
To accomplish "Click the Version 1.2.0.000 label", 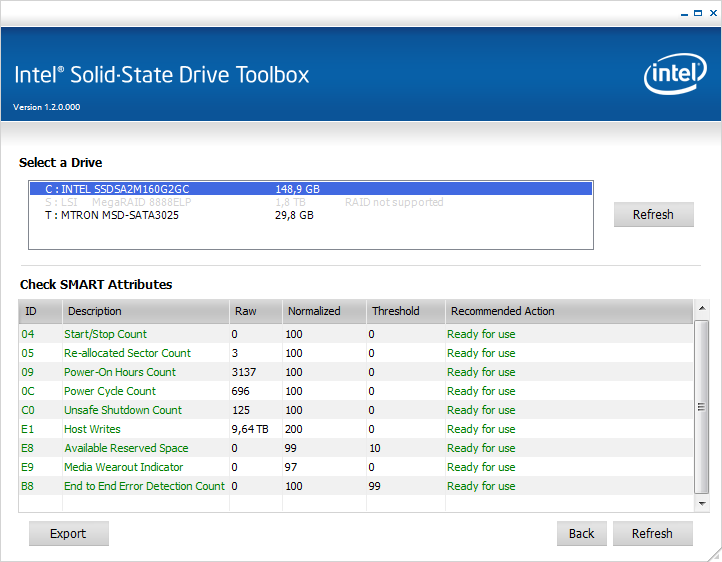I will click(x=47, y=107).
